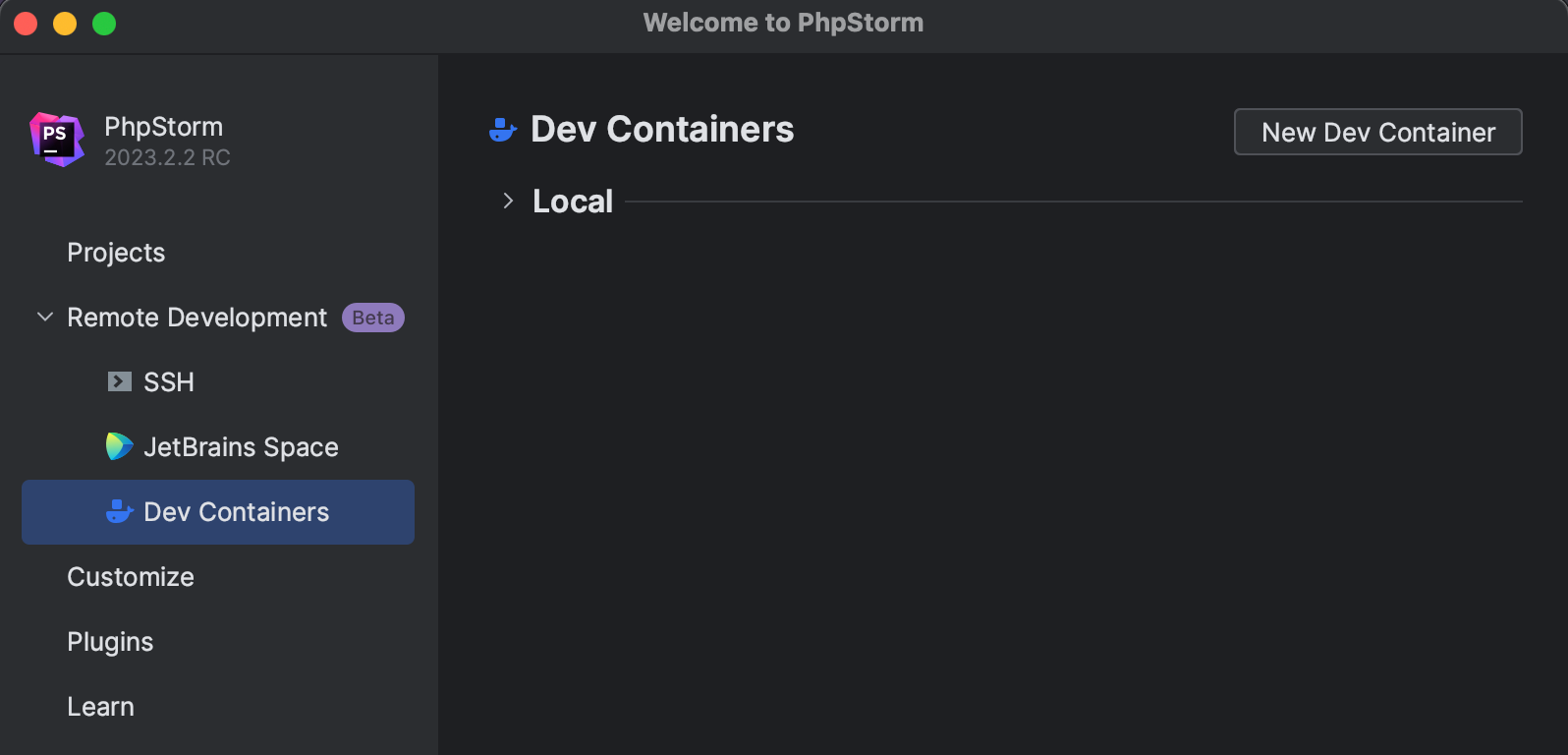Close the Welcome to PhpStorm window
Image resolution: width=1568 pixels, height=755 pixels.
pyautogui.click(x=27, y=24)
